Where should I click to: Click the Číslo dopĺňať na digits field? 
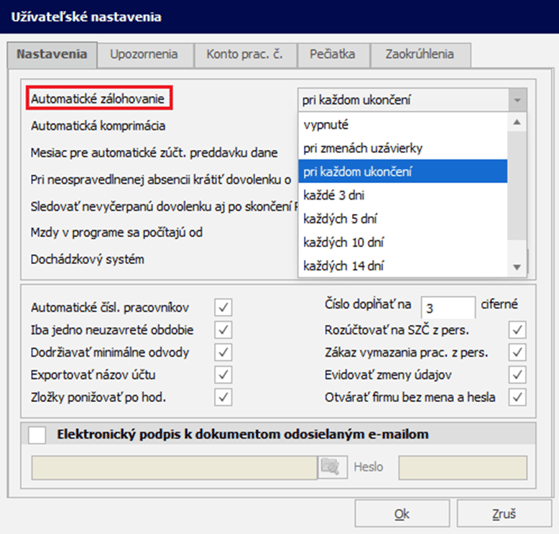[448, 307]
